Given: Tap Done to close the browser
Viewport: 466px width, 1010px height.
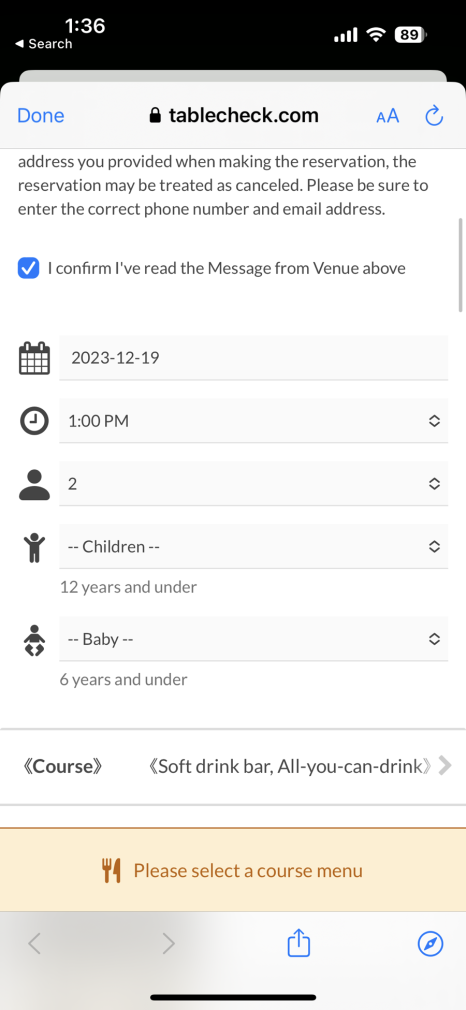Looking at the screenshot, I should [41, 116].
